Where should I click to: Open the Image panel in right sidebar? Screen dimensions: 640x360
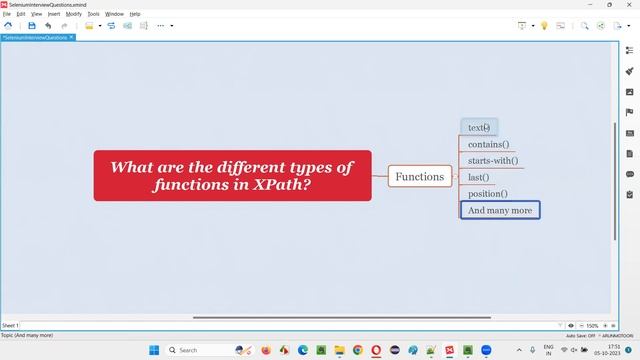click(x=630, y=92)
